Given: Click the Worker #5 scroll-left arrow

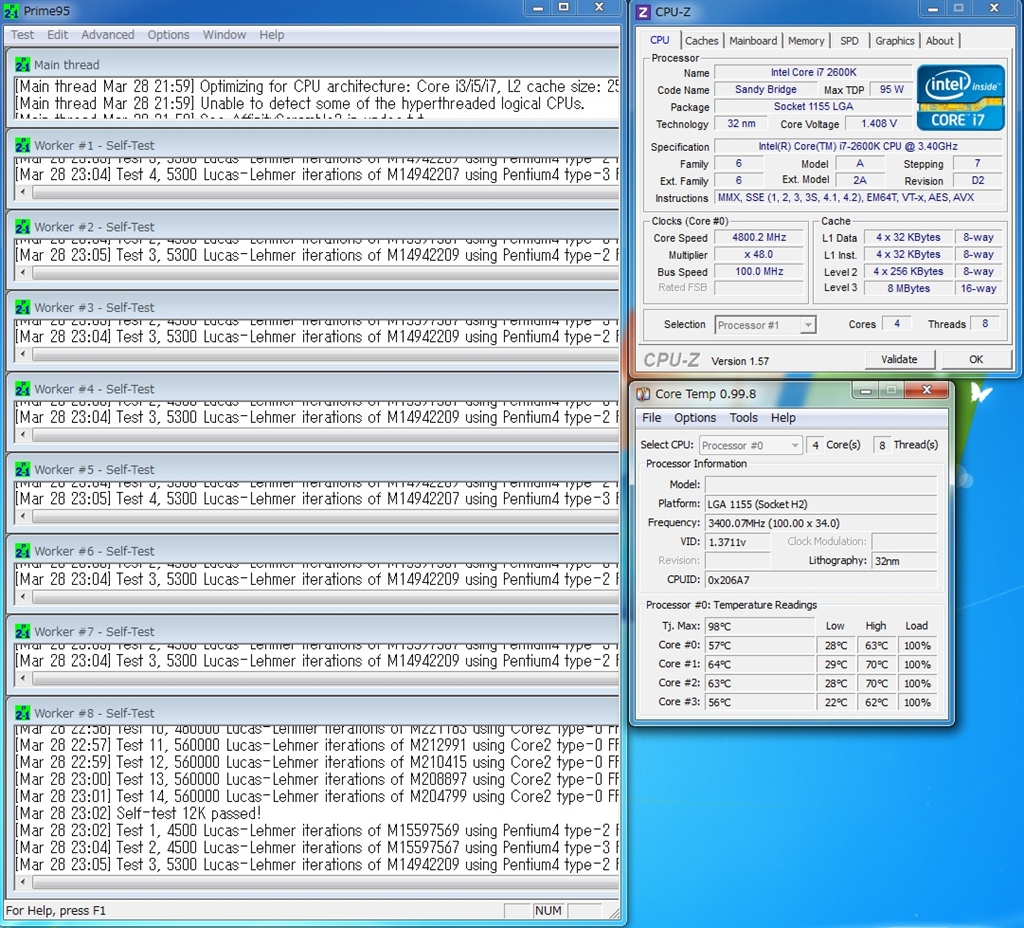Looking at the screenshot, I should pyautogui.click(x=24, y=516).
